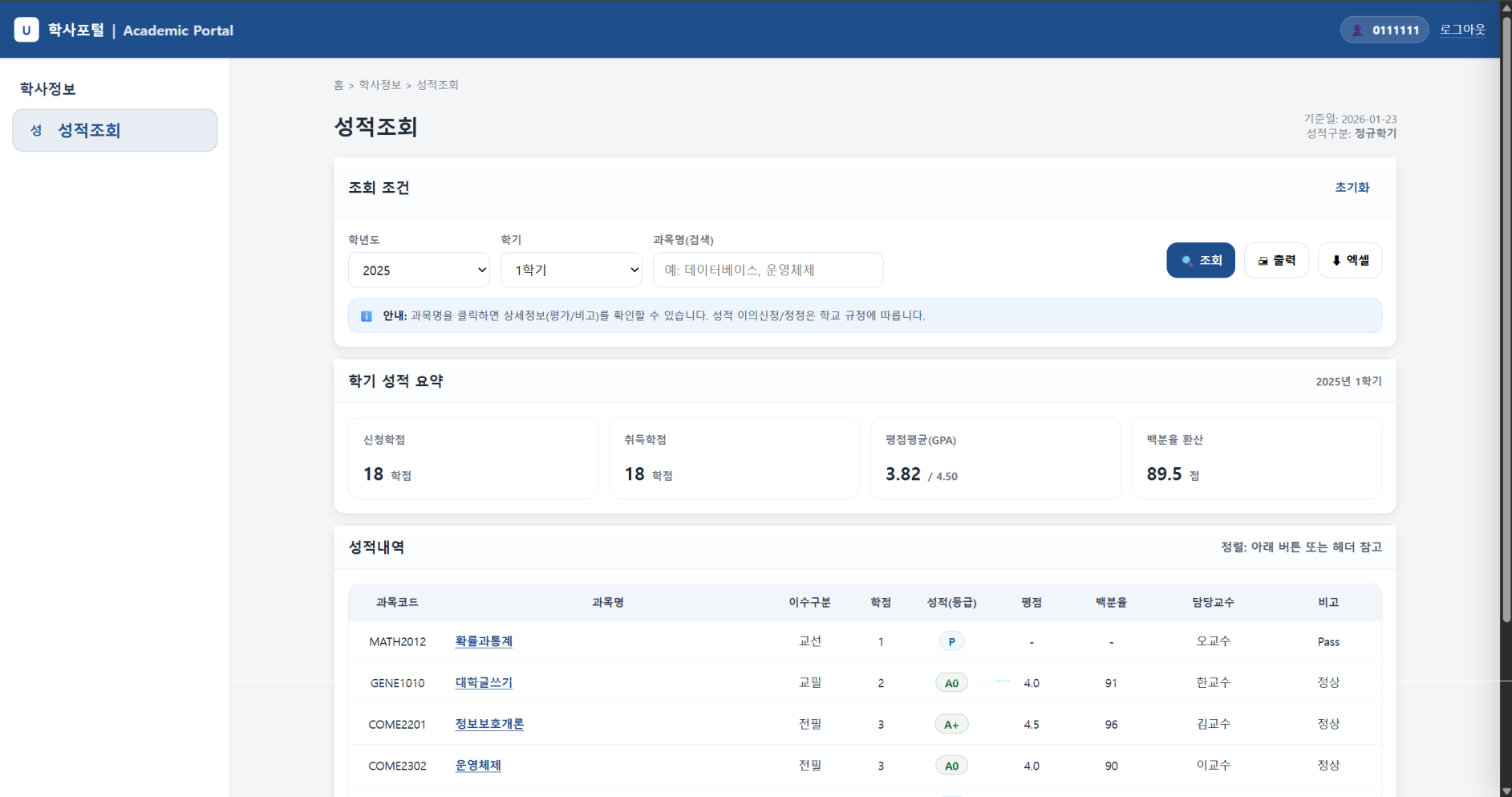This screenshot has height=797, width=1512.
Task: Go to 홈 in the breadcrumb
Action: 338,85
